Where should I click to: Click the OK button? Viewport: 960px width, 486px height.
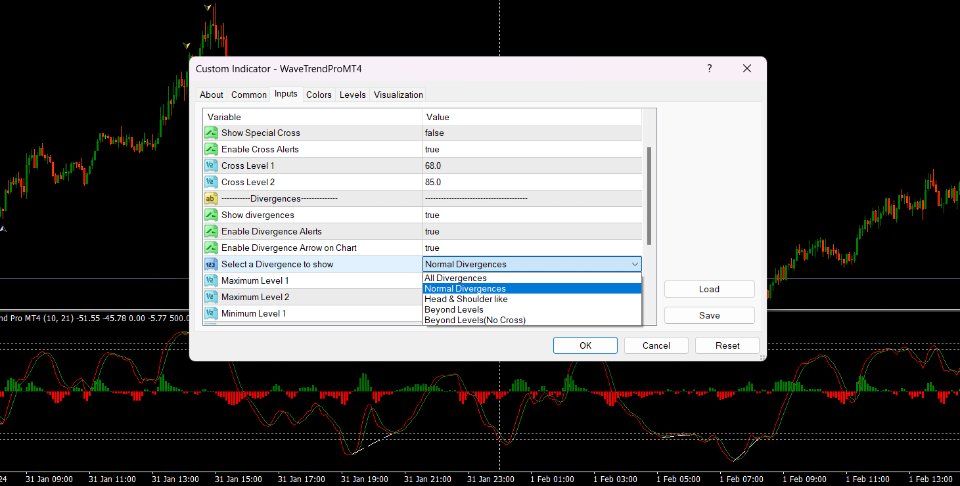pyautogui.click(x=585, y=346)
